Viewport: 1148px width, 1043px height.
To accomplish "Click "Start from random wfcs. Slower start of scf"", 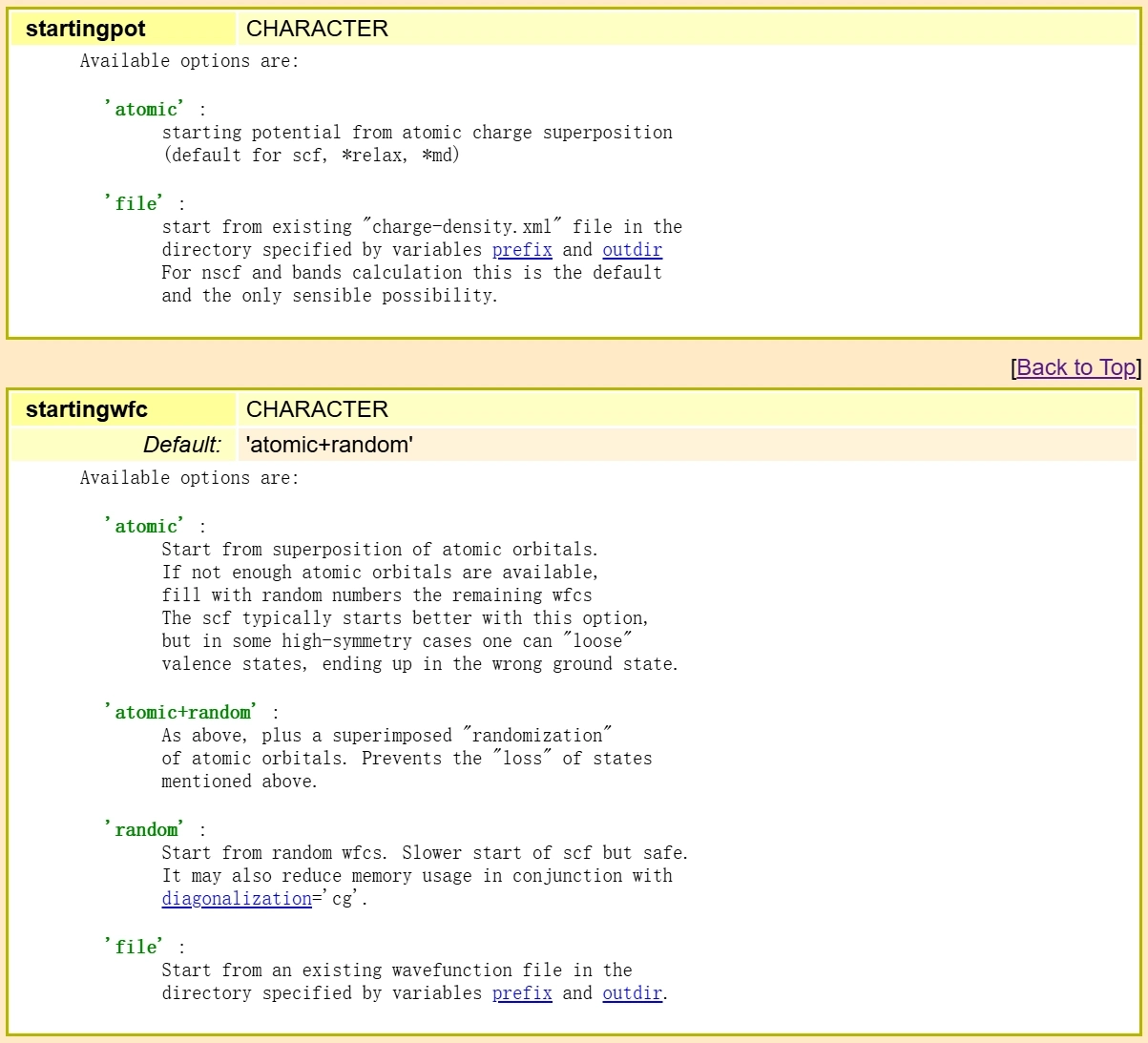I will point(425,853).
